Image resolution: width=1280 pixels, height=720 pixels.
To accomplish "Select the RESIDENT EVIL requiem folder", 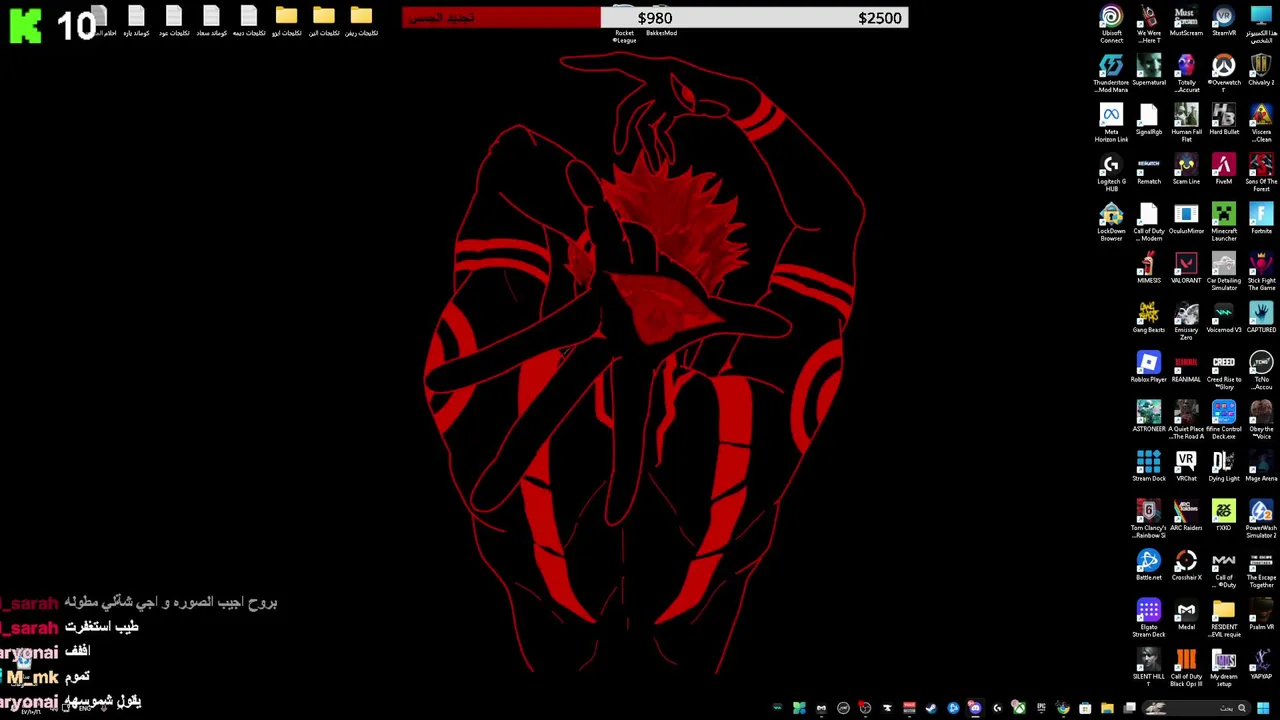I will click(1224, 618).
